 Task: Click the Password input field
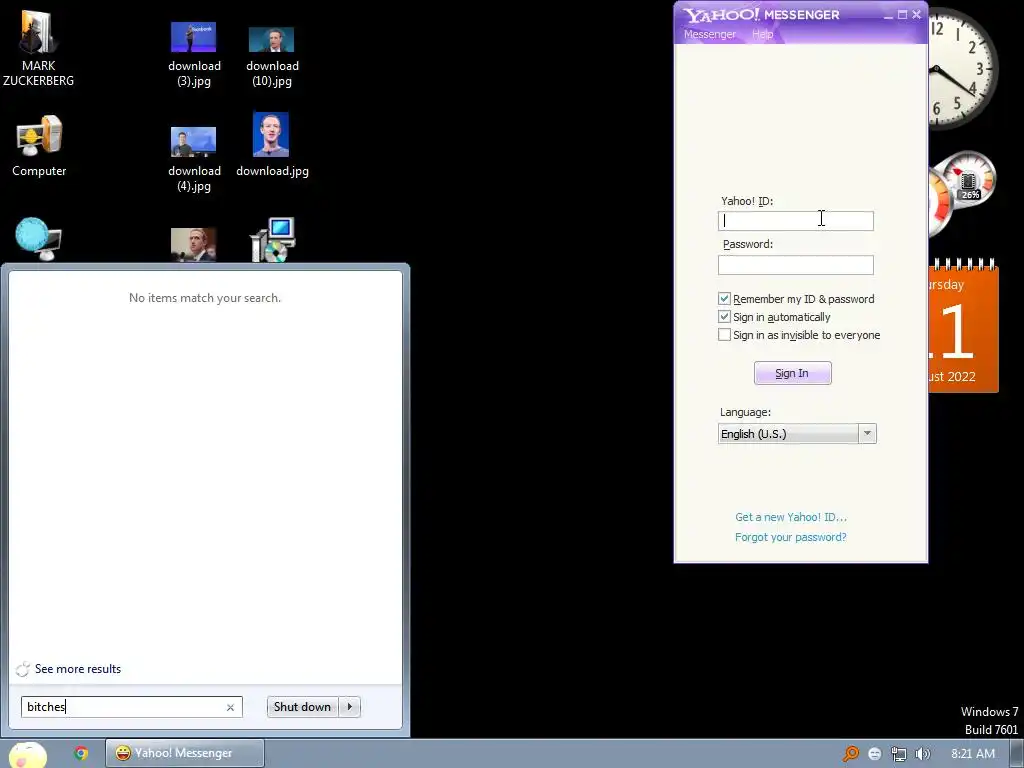tap(795, 265)
